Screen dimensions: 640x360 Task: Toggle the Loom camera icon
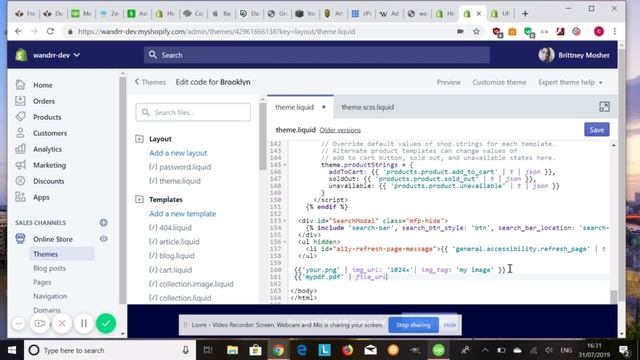40,323
